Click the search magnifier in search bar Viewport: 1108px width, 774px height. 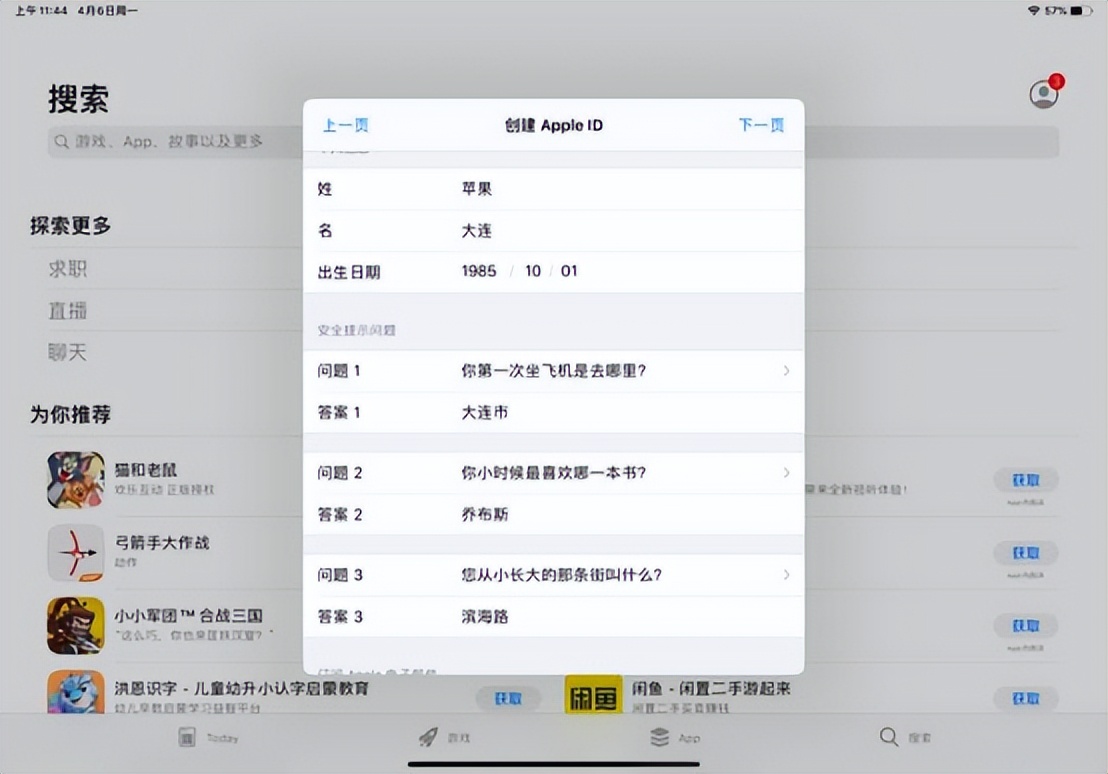click(x=63, y=142)
